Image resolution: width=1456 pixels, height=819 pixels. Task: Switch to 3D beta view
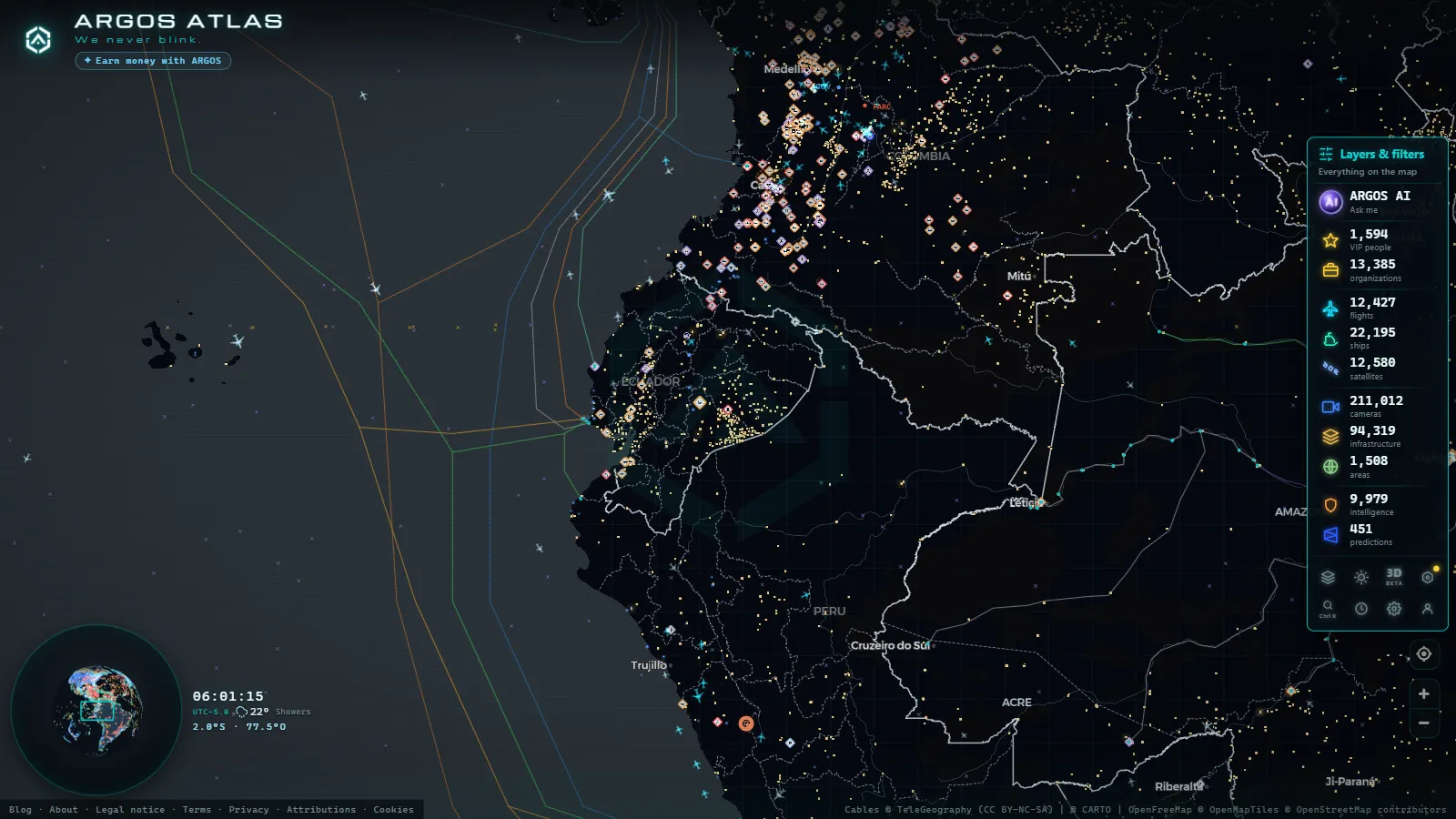1394,577
